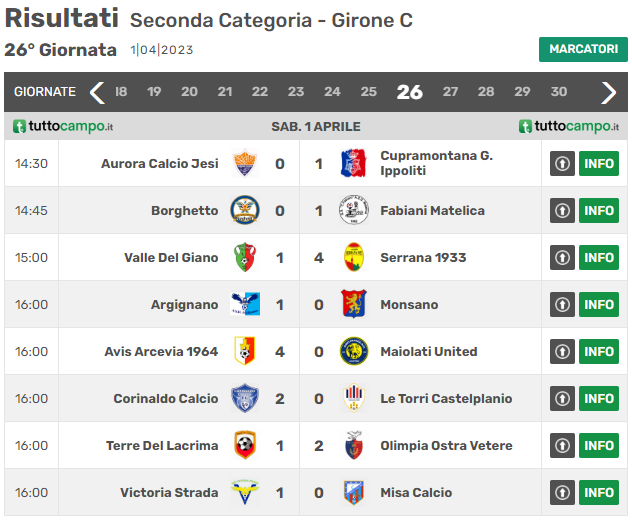The height and width of the screenshot is (521, 632).
Task: Switch to giornata 30
Action: click(x=559, y=92)
